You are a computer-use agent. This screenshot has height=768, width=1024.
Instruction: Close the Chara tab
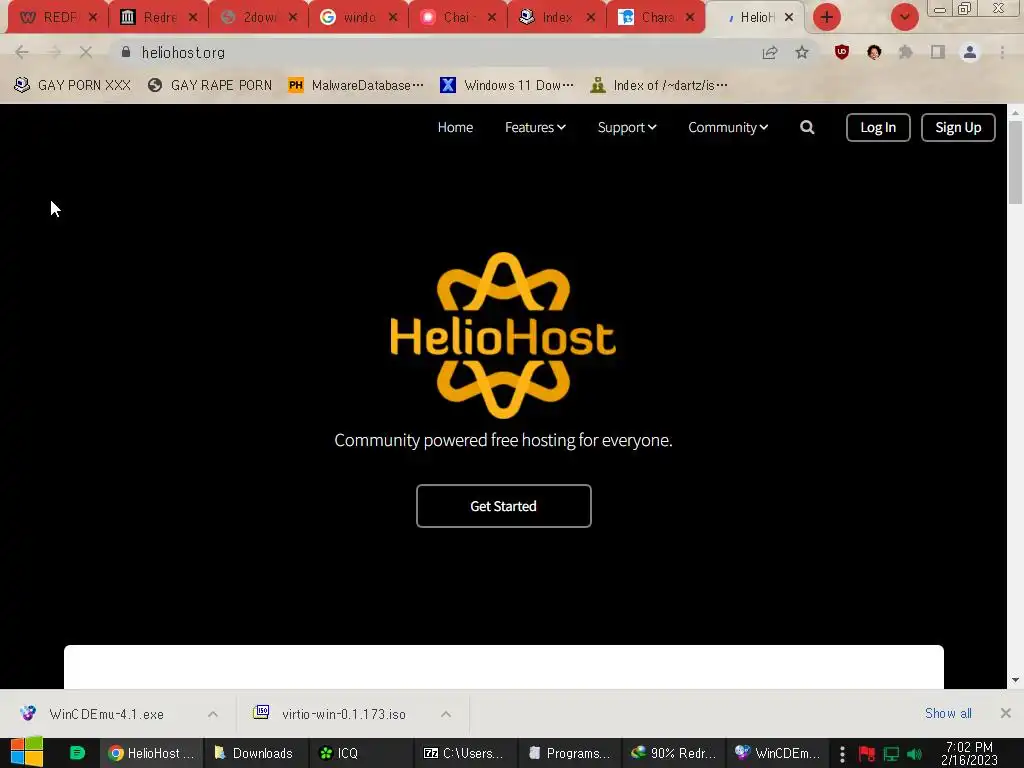click(690, 17)
